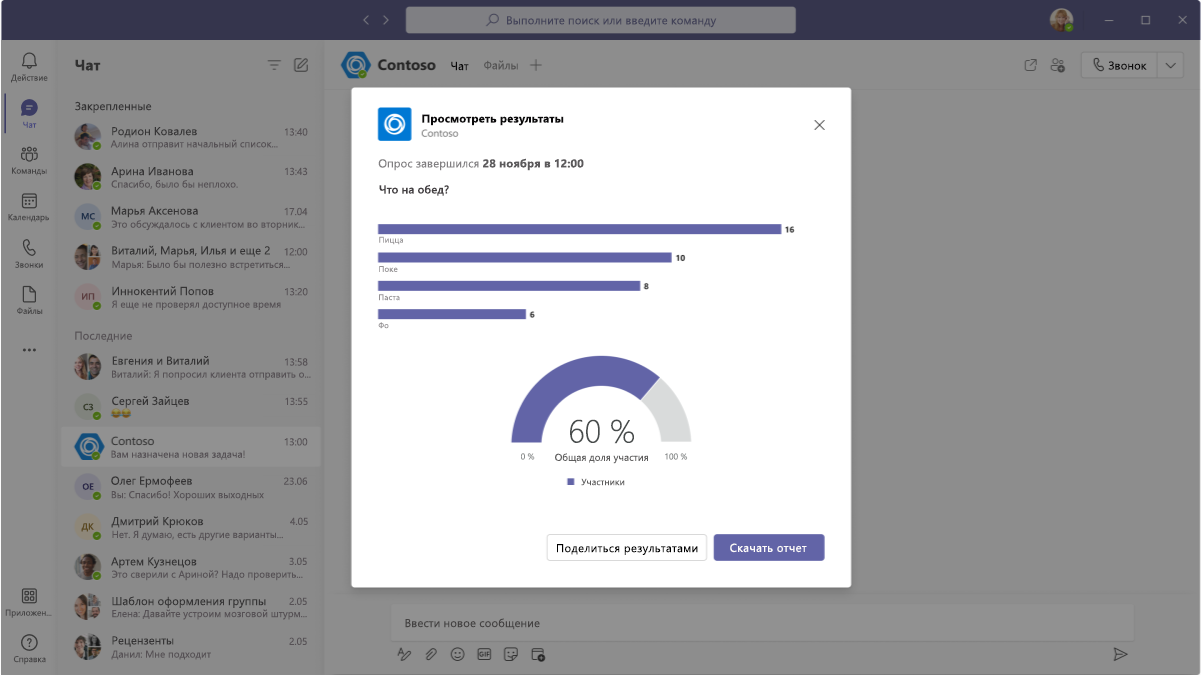Open the emoji picker icon
The image size is (1201, 675).
[x=458, y=654]
